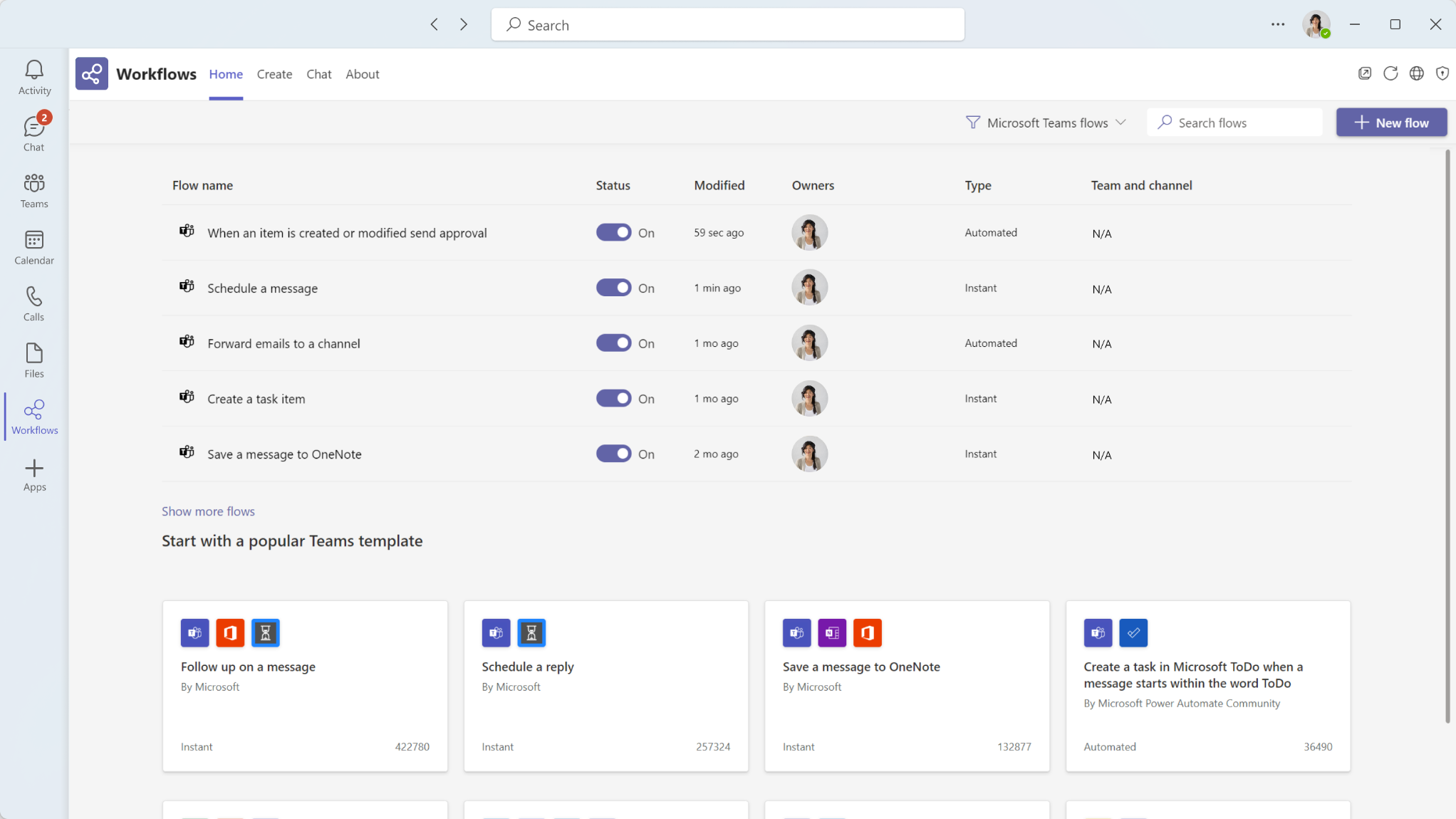Refresh the Workflows app via the reload icon
This screenshot has height=819, width=1456.
[x=1390, y=73]
